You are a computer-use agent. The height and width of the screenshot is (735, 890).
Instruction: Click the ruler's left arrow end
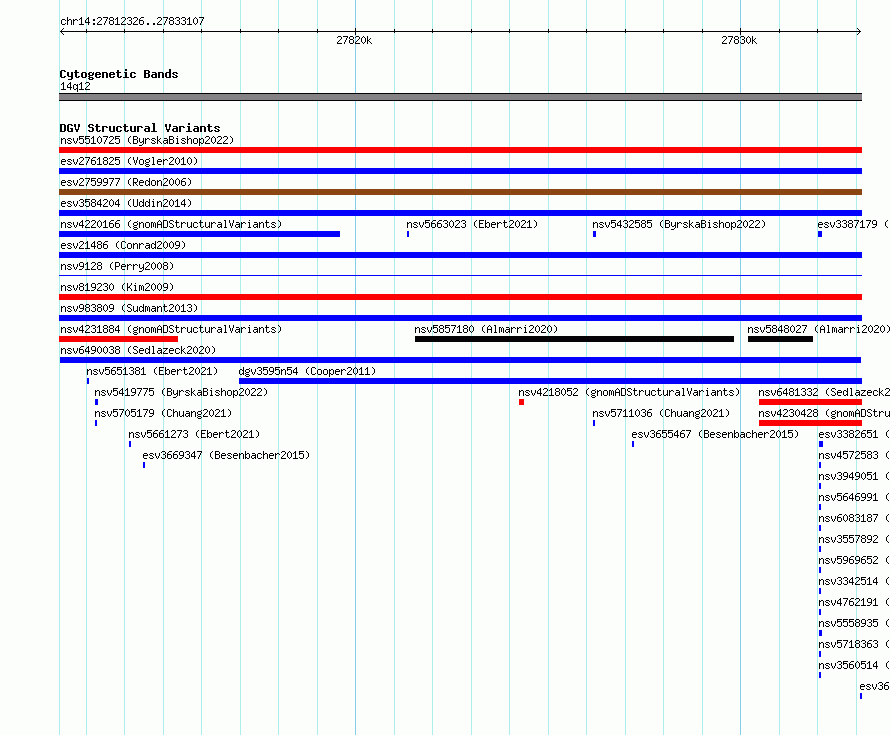point(62,32)
